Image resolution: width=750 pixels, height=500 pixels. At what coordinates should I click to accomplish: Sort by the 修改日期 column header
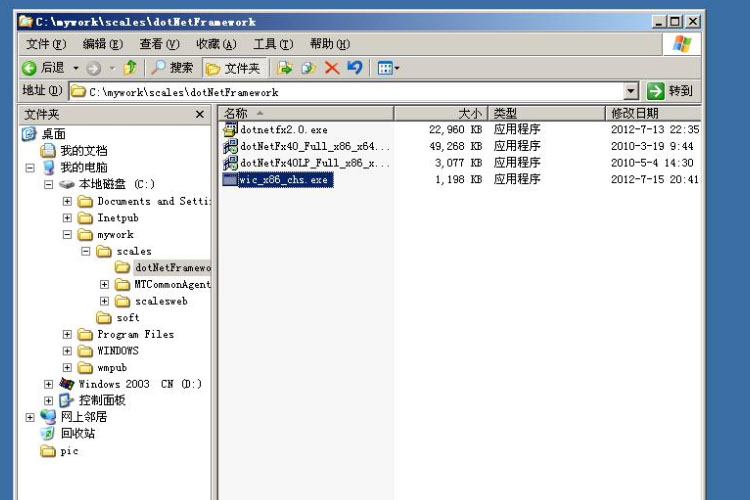[653, 113]
